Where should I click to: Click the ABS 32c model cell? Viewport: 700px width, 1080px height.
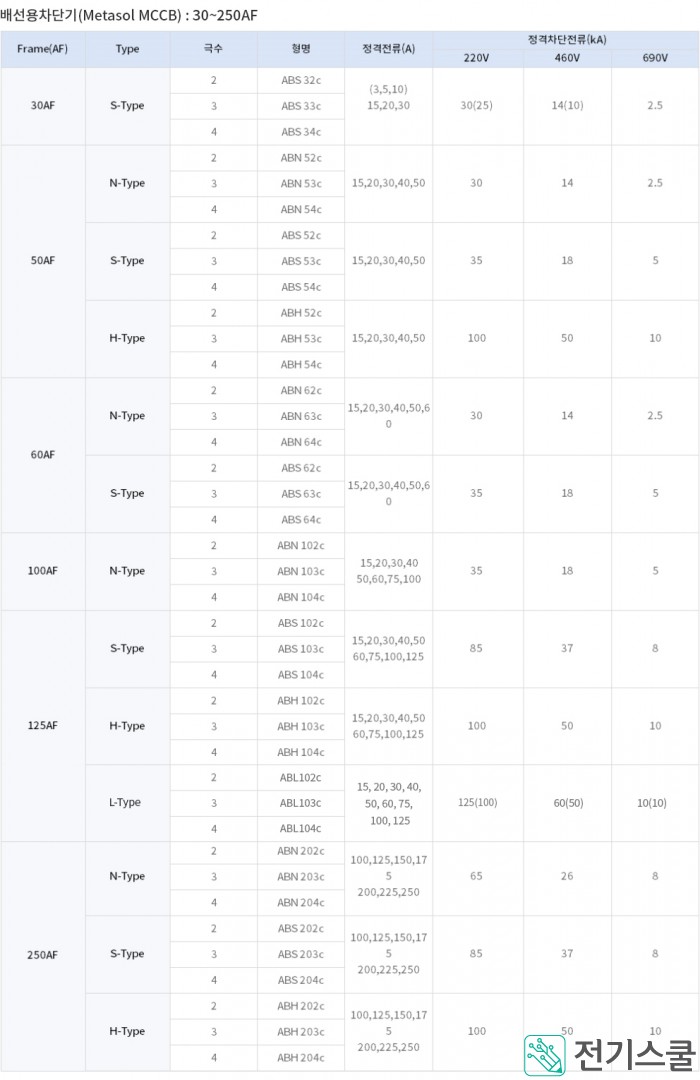coord(301,80)
